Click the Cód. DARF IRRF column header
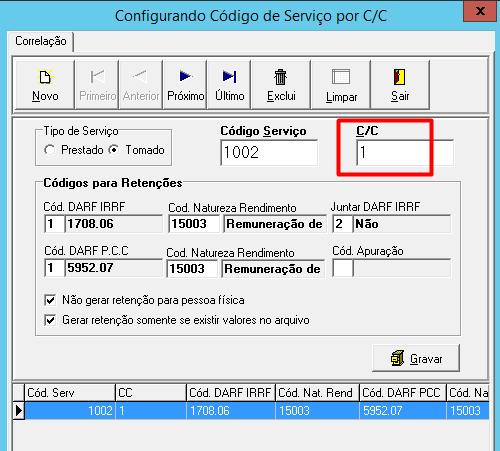 (x=231, y=393)
